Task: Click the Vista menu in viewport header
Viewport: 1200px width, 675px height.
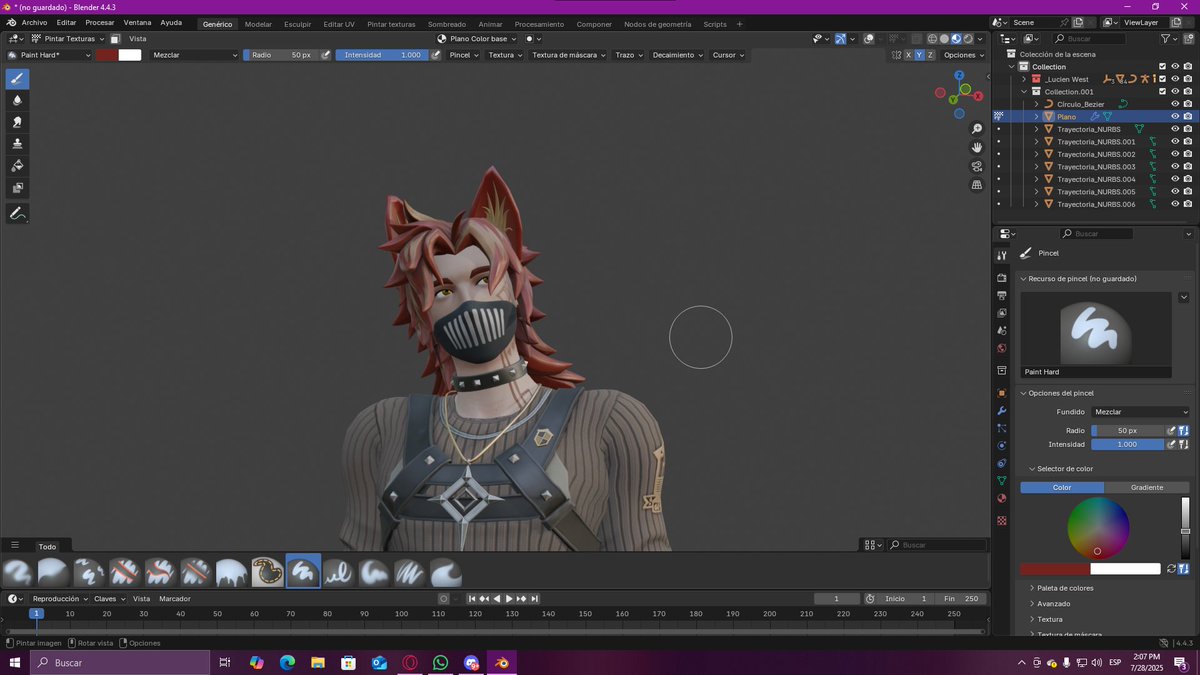Action: click(x=137, y=38)
